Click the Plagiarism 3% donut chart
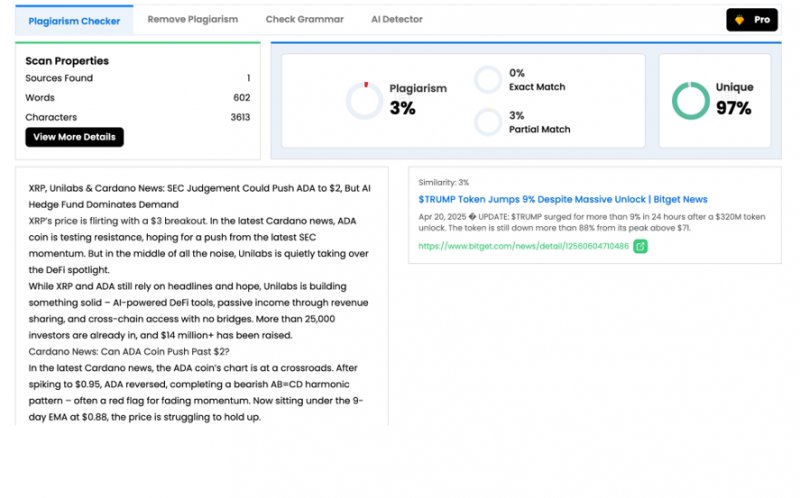The width and height of the screenshot is (800, 498). (x=364, y=101)
